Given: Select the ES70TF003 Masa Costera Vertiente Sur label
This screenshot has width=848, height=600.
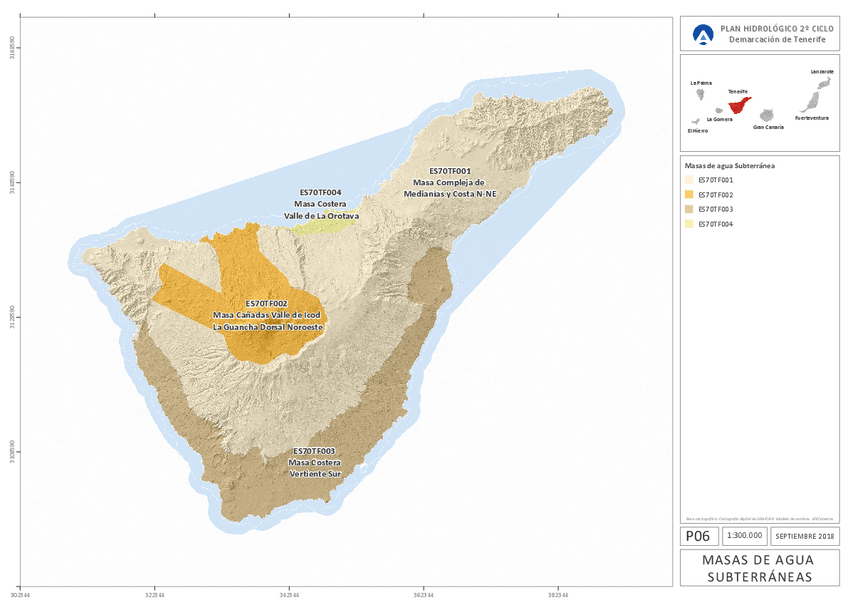Looking at the screenshot, I should click(x=315, y=463).
